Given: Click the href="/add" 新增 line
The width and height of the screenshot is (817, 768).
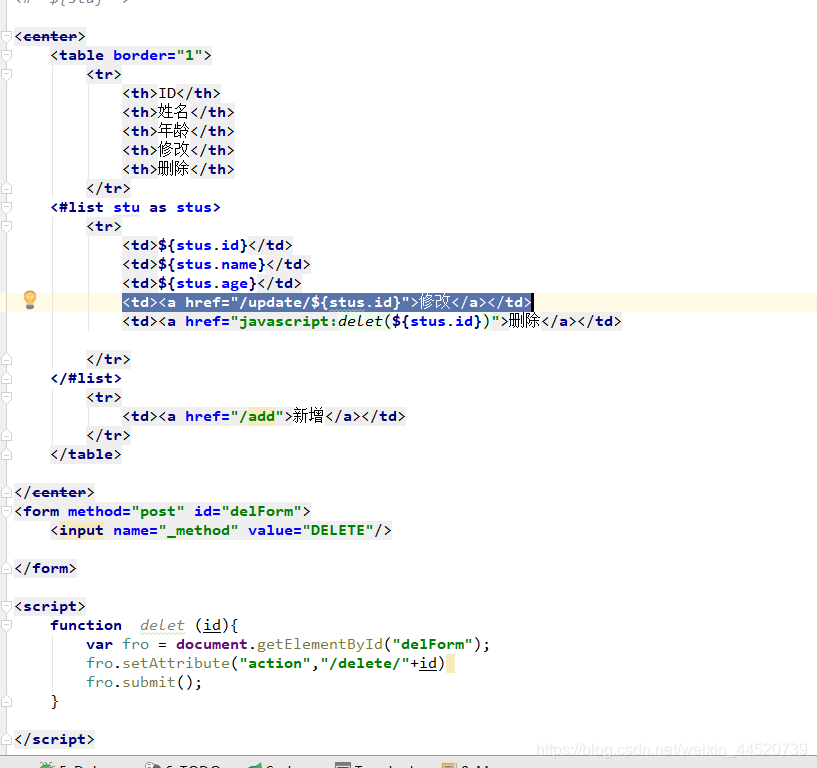Looking at the screenshot, I should click(x=264, y=416).
